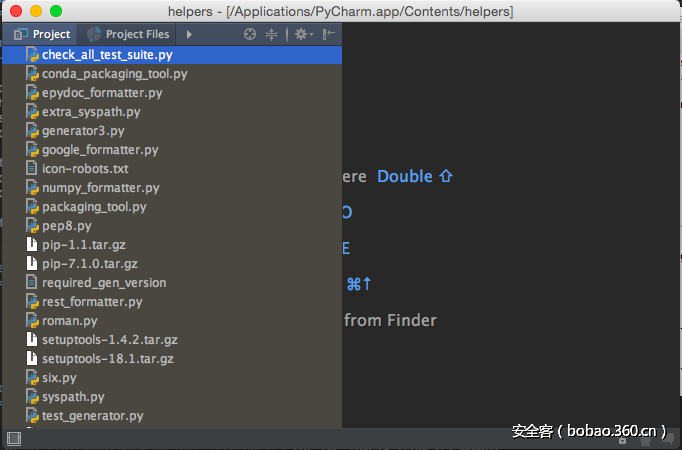
Task: Open the gear settings dropdown
Action: coord(304,34)
